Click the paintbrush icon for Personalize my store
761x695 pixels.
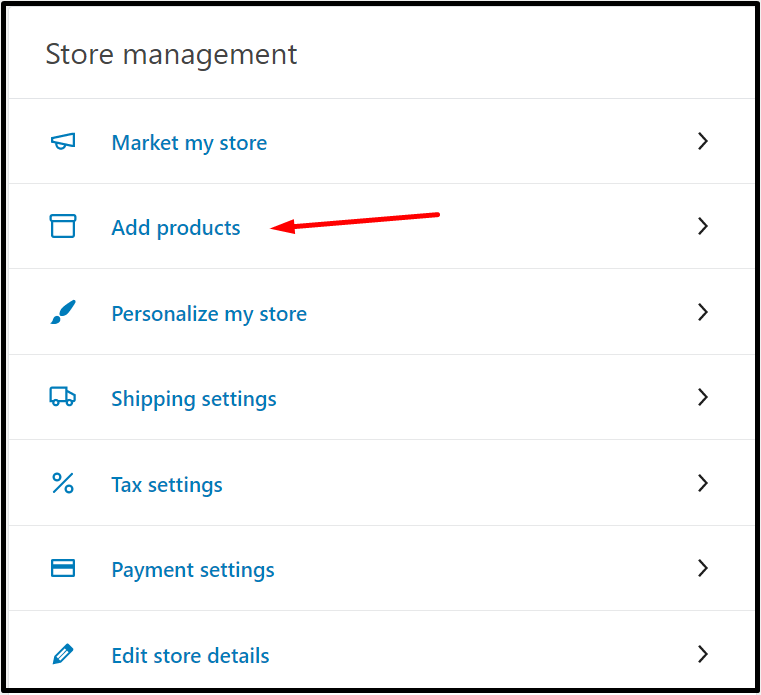pyautogui.click(x=63, y=312)
